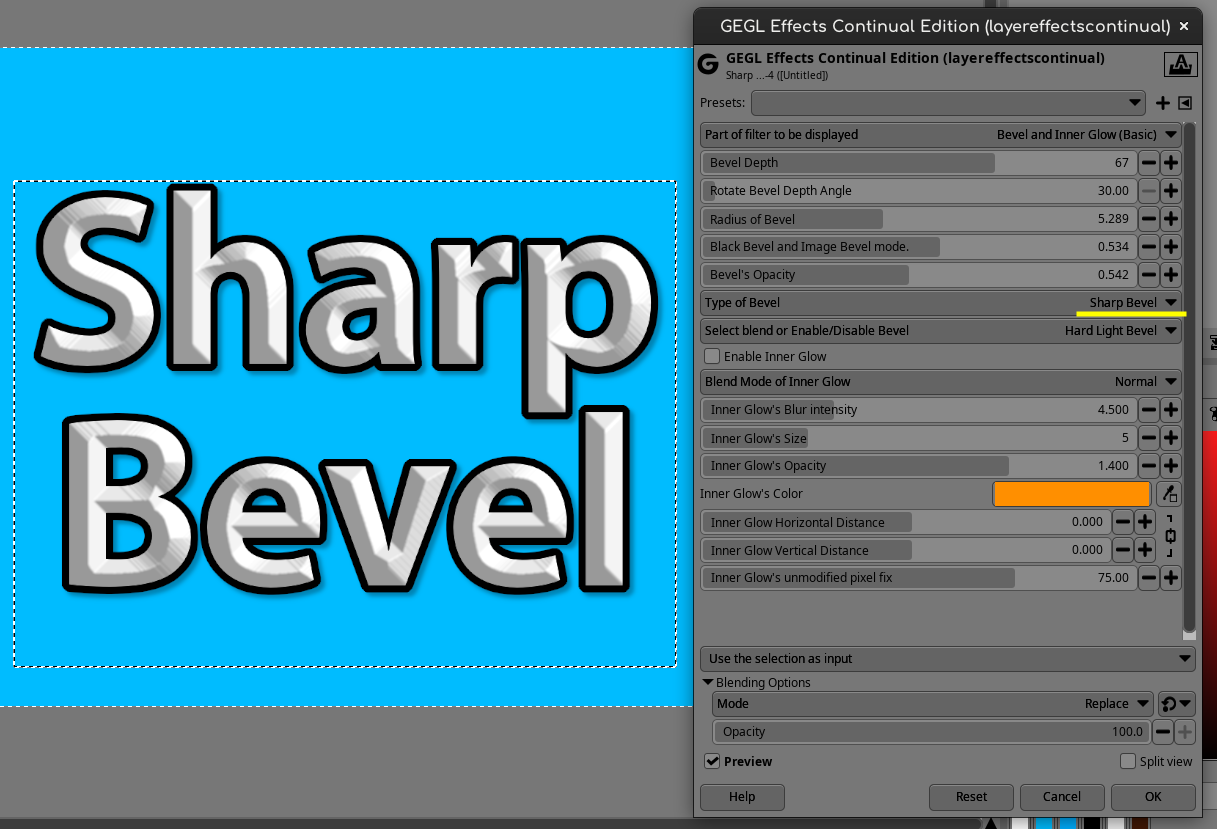Increase Black Bevel and Image Bevel mode value
1217x829 pixels.
coord(1170,247)
